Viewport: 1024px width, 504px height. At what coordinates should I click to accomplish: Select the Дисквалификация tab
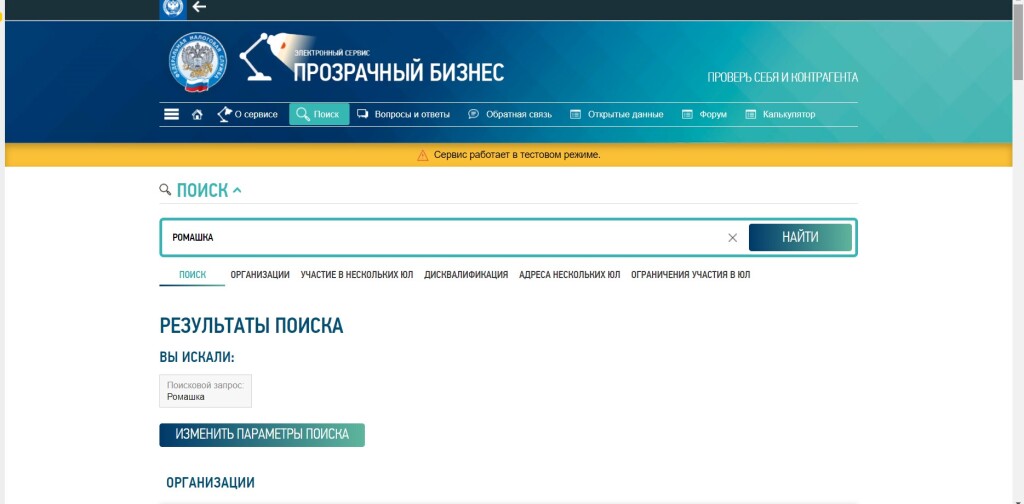point(466,275)
